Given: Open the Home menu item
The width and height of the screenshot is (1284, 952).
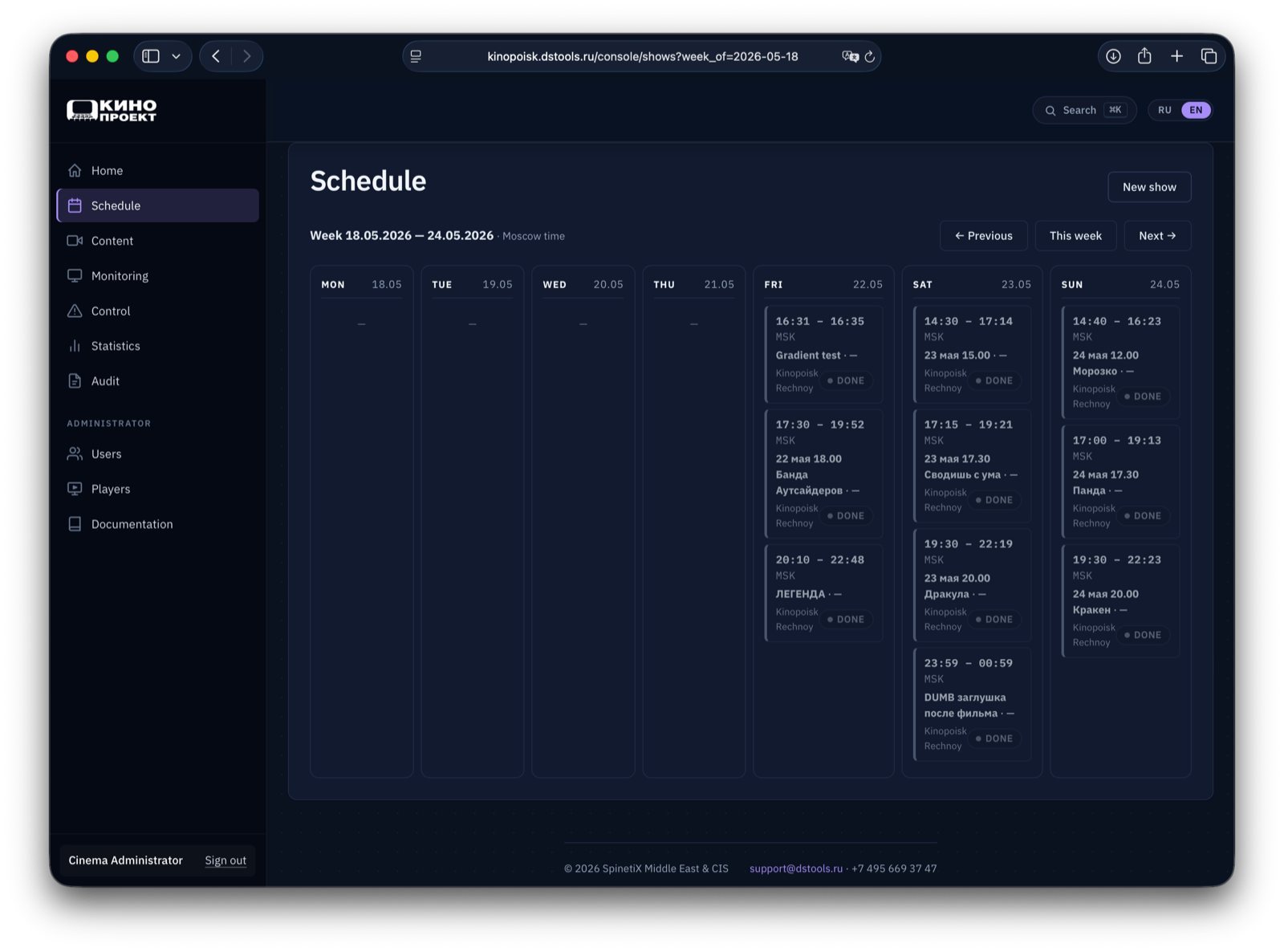Looking at the screenshot, I should pos(158,170).
